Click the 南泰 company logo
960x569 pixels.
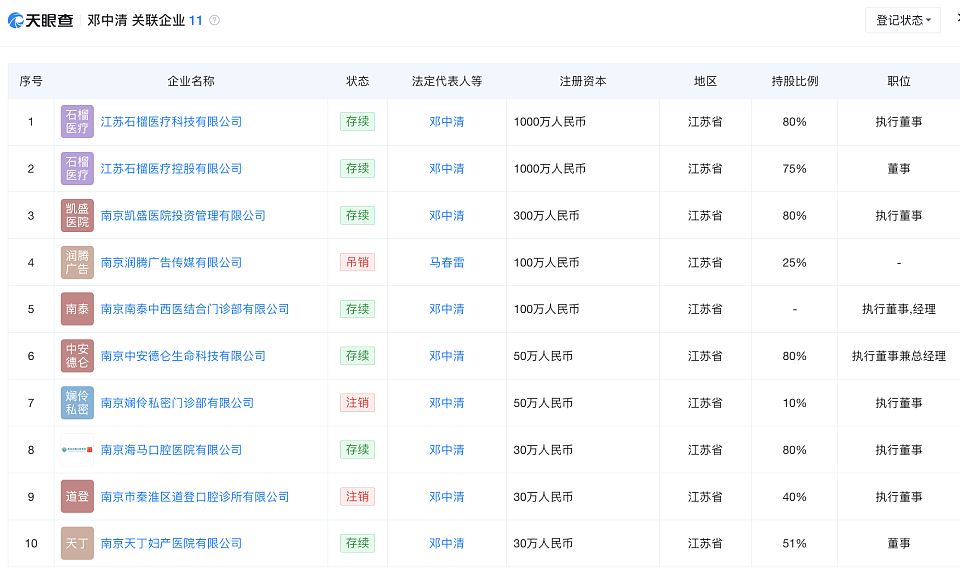pyautogui.click(x=77, y=309)
